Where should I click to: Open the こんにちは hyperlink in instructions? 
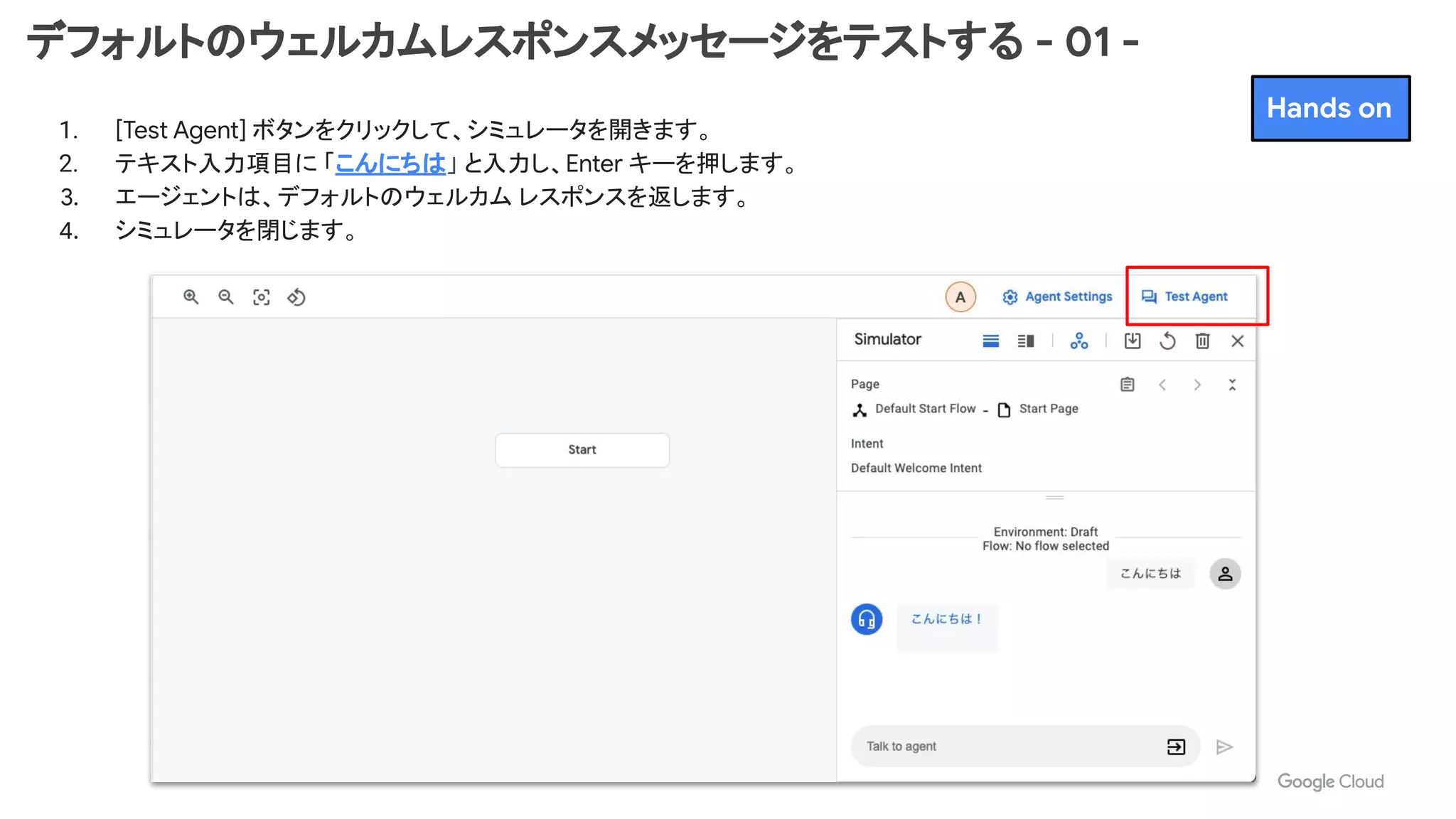[x=390, y=164]
